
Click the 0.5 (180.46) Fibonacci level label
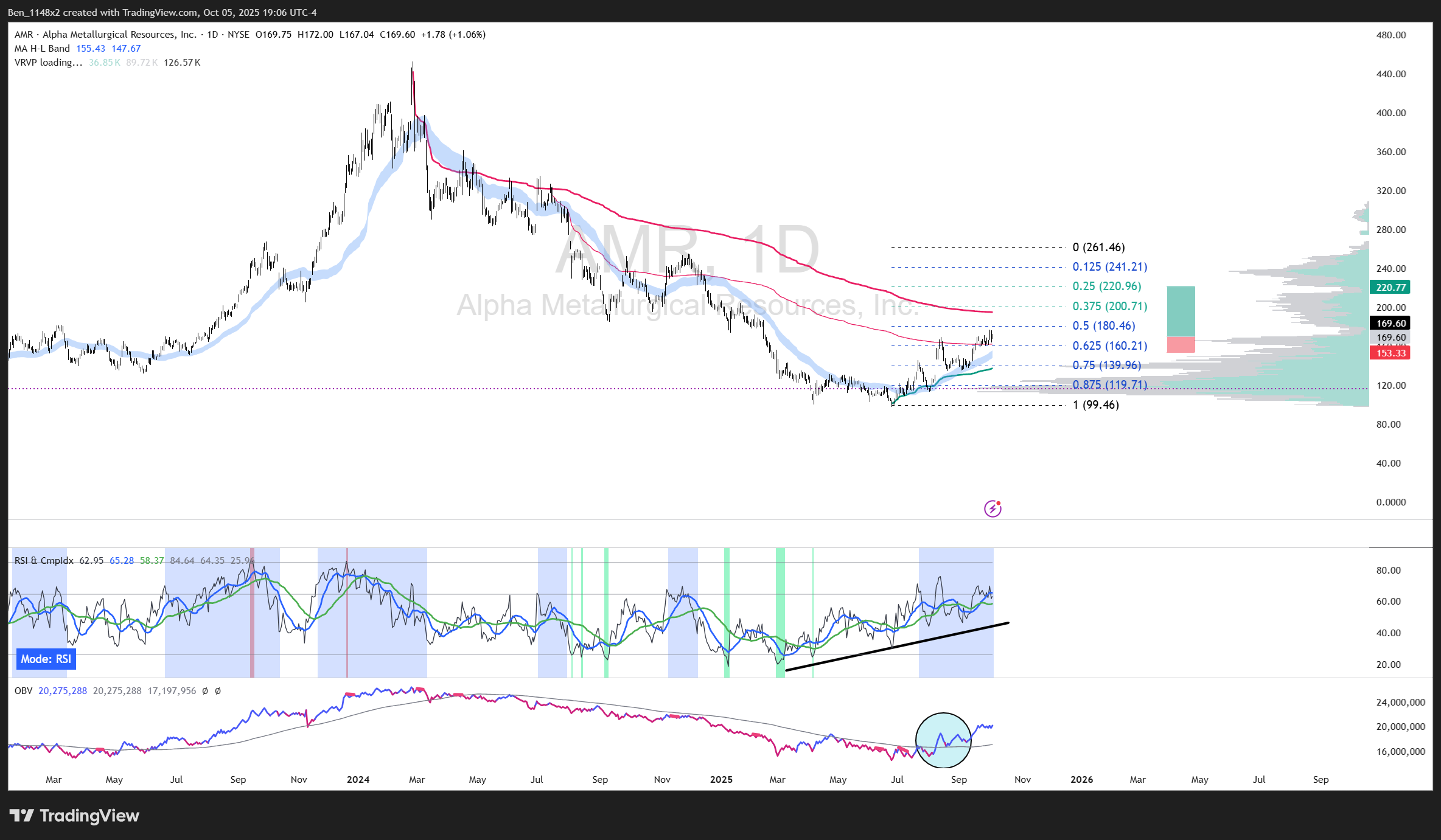point(1103,326)
